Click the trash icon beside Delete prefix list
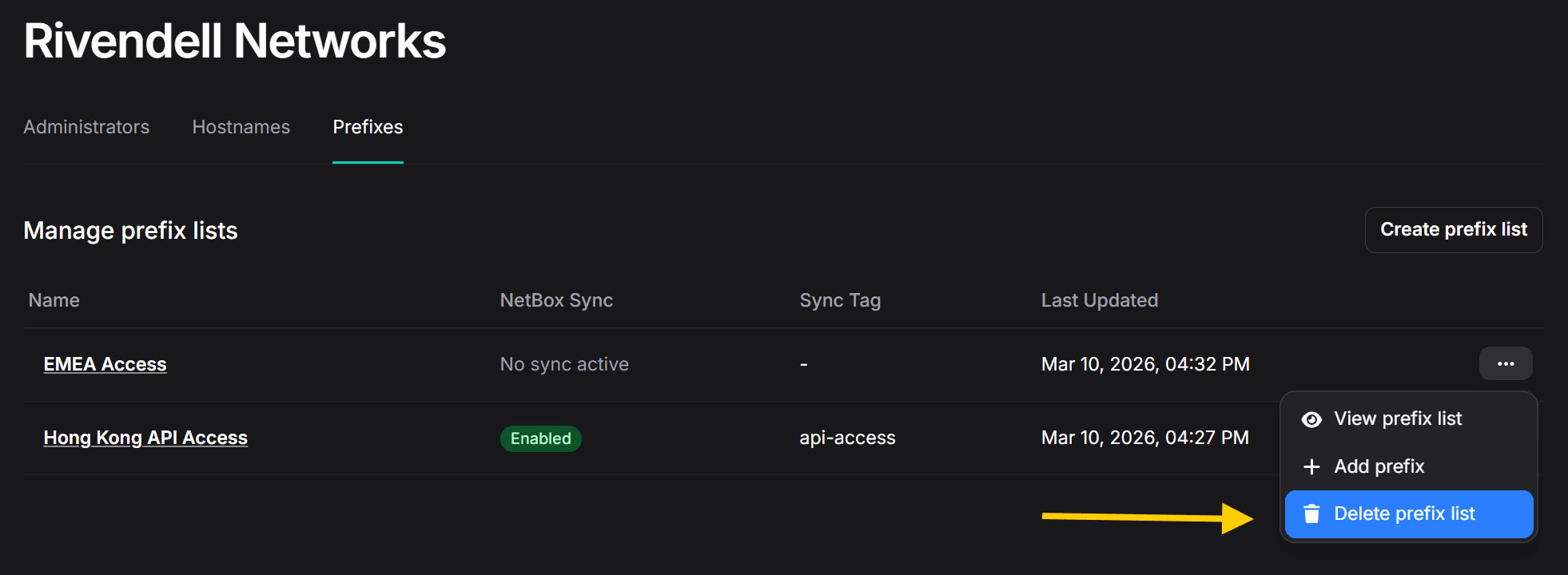 click(1311, 514)
